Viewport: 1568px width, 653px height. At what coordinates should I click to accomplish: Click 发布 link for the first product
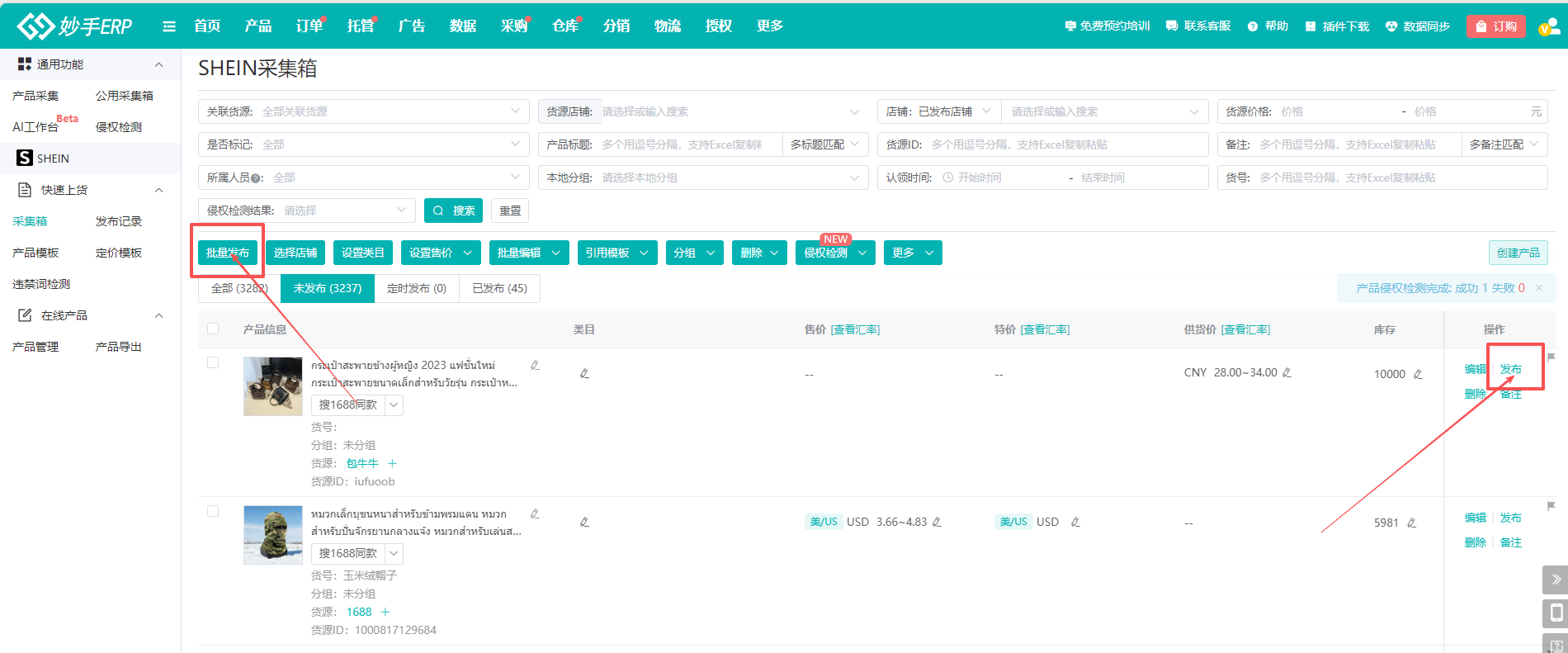coord(1510,369)
